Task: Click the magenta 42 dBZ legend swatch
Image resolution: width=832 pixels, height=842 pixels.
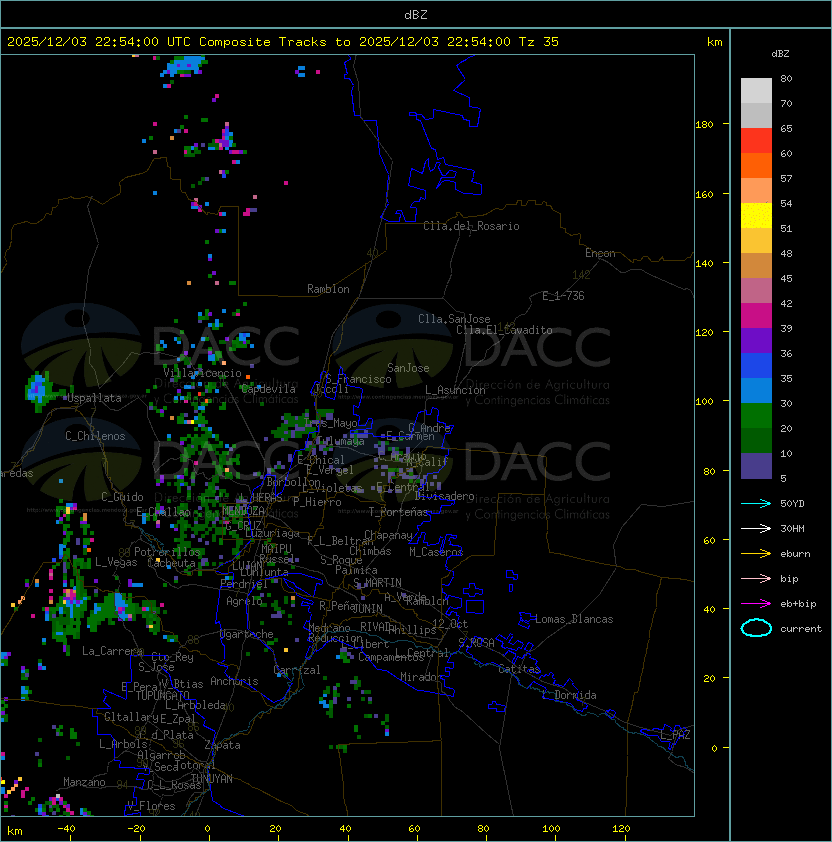Action: point(756,316)
